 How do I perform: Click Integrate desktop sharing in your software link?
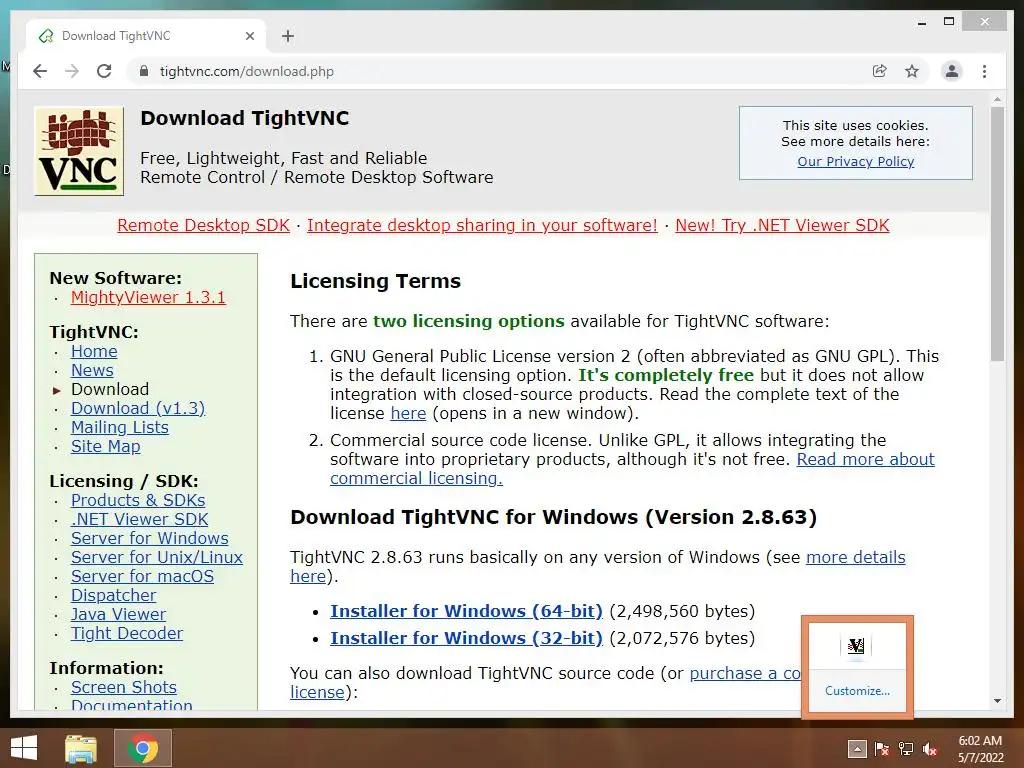pyautogui.click(x=482, y=225)
